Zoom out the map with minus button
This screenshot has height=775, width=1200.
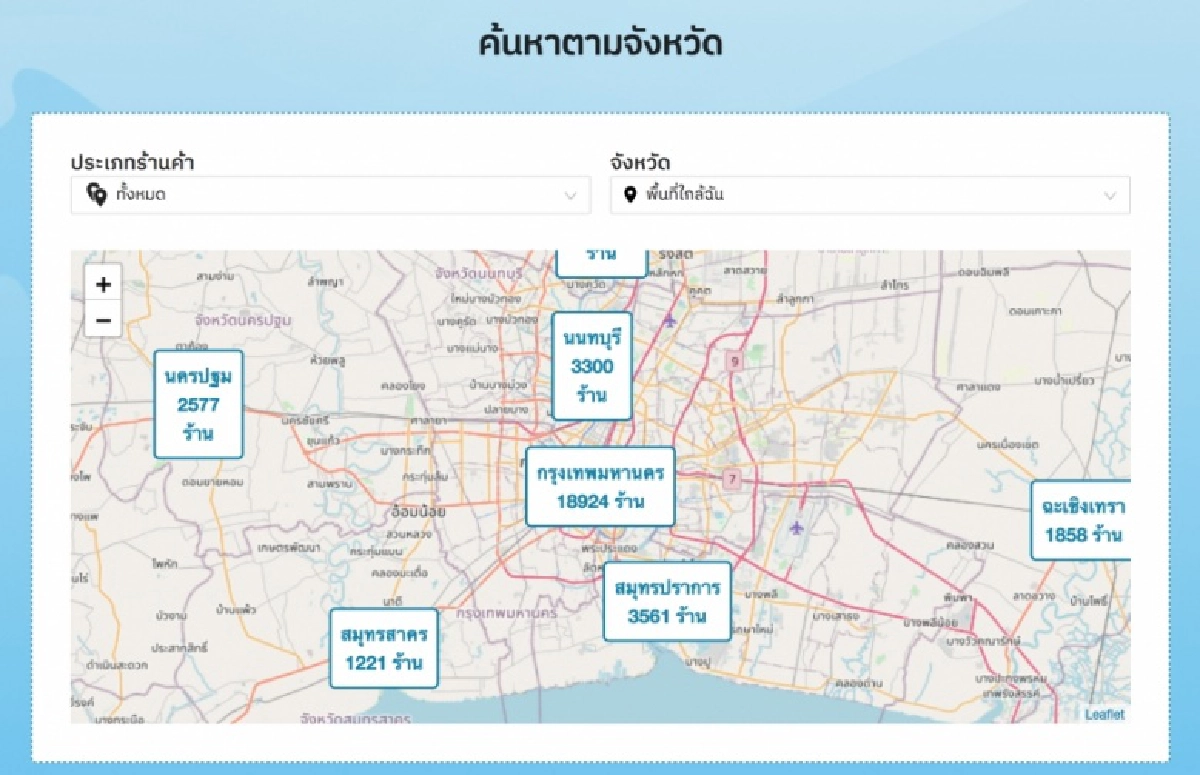tap(103, 320)
